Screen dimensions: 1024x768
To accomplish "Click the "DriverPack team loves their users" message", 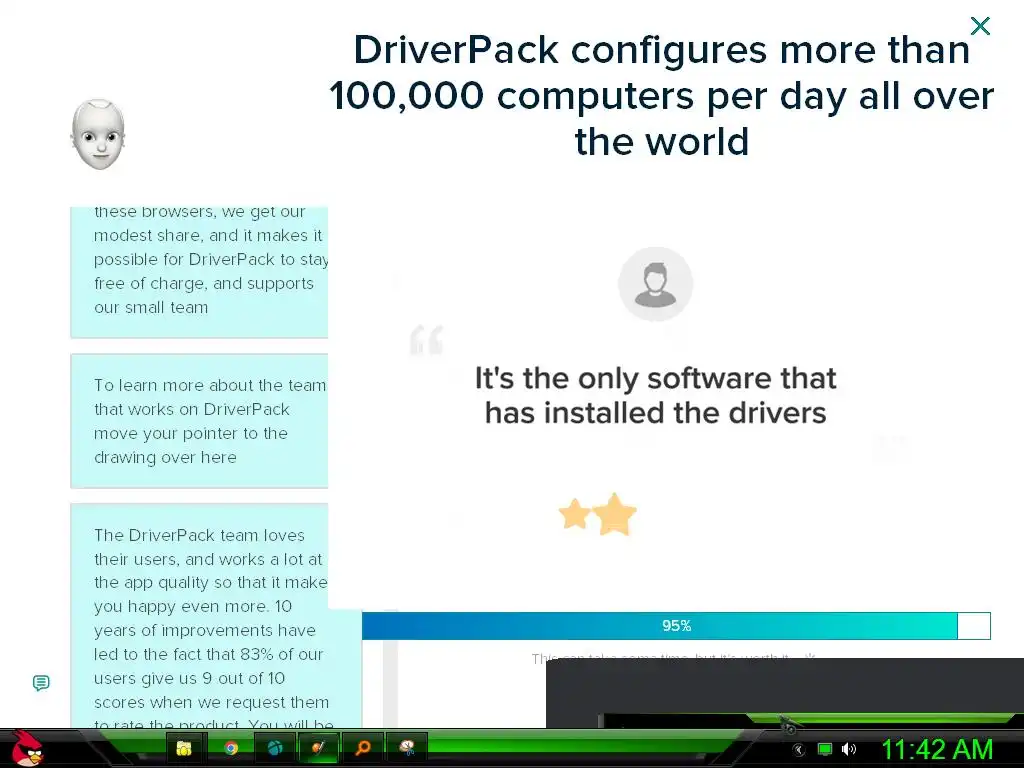I will tap(216, 616).
